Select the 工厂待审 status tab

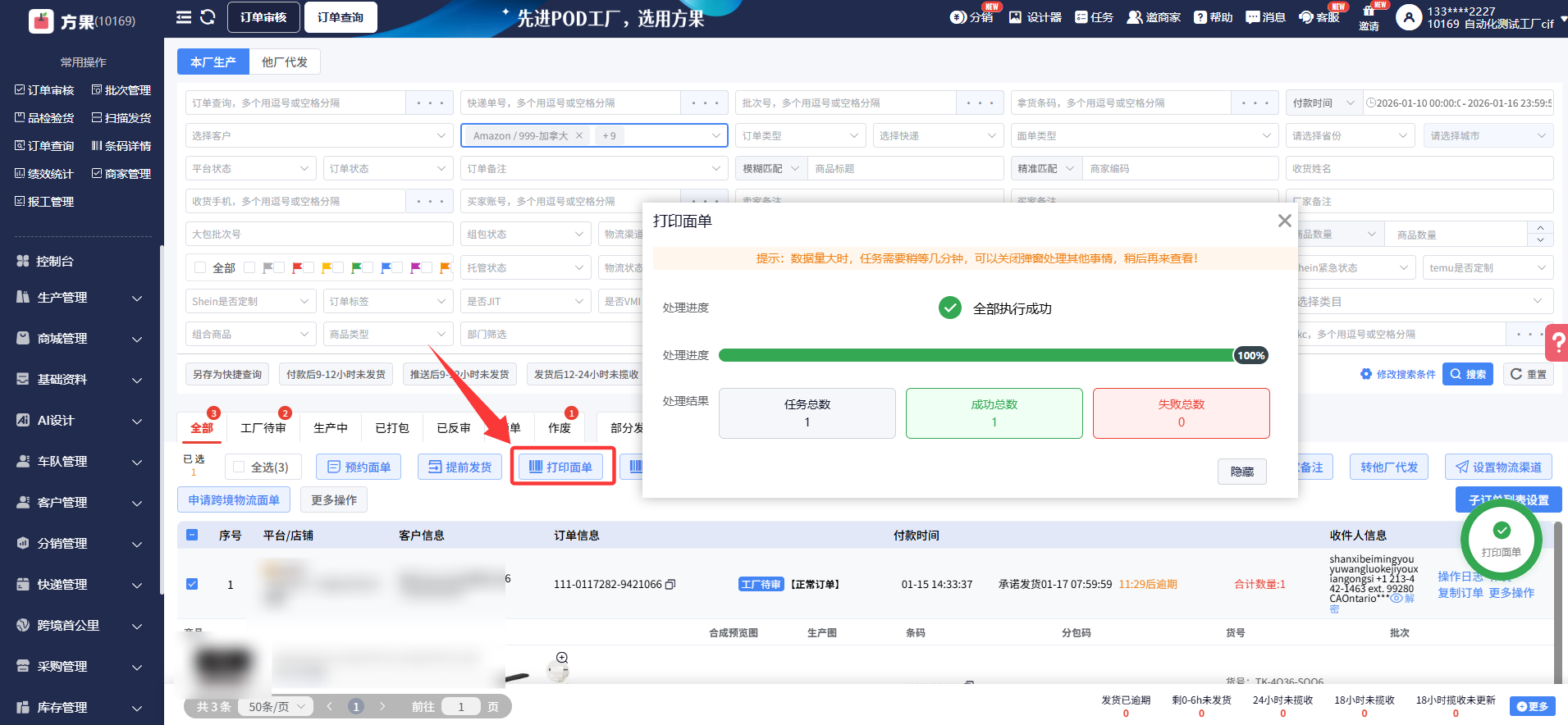263,427
